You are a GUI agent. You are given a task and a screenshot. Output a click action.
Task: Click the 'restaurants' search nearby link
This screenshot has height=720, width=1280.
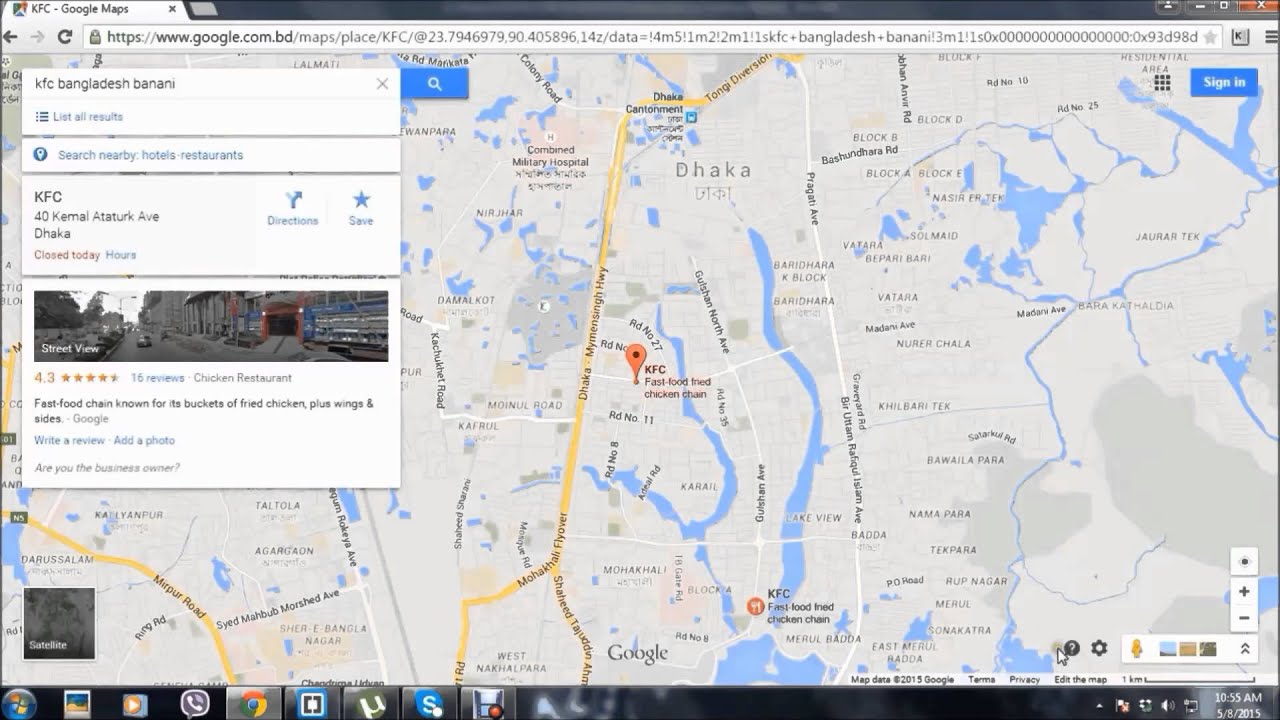tap(212, 155)
